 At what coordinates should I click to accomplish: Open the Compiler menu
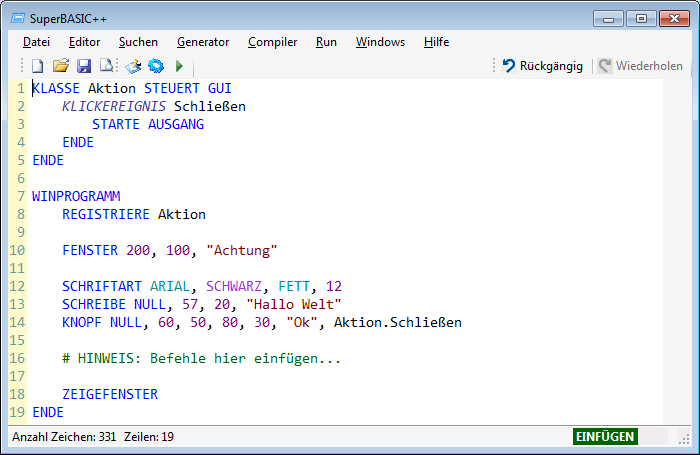(x=273, y=42)
